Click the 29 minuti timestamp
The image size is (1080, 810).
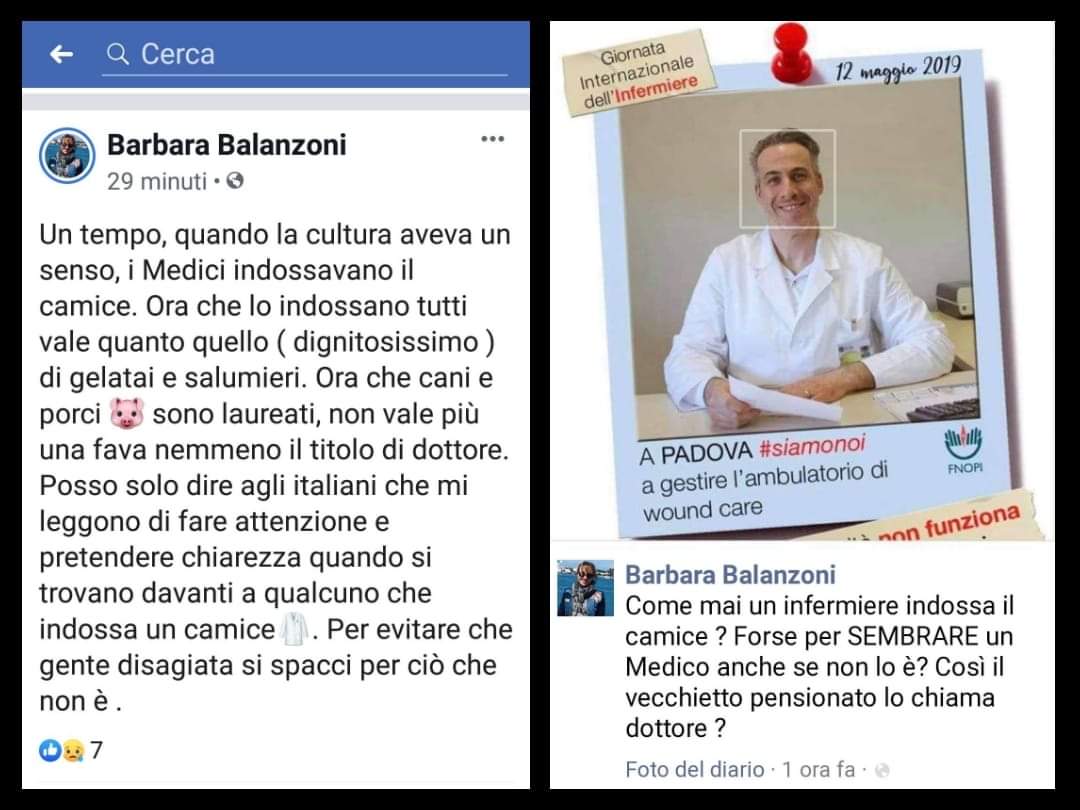pyautogui.click(x=157, y=181)
